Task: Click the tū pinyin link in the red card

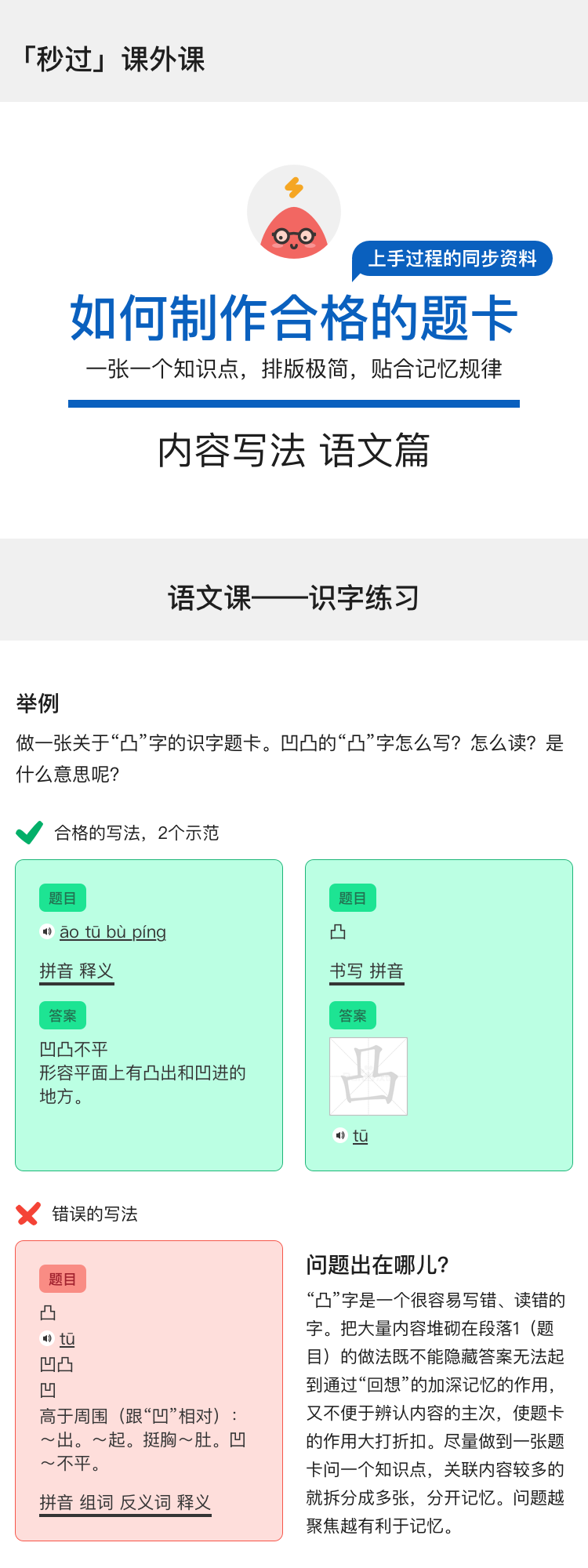Action: (67, 1338)
